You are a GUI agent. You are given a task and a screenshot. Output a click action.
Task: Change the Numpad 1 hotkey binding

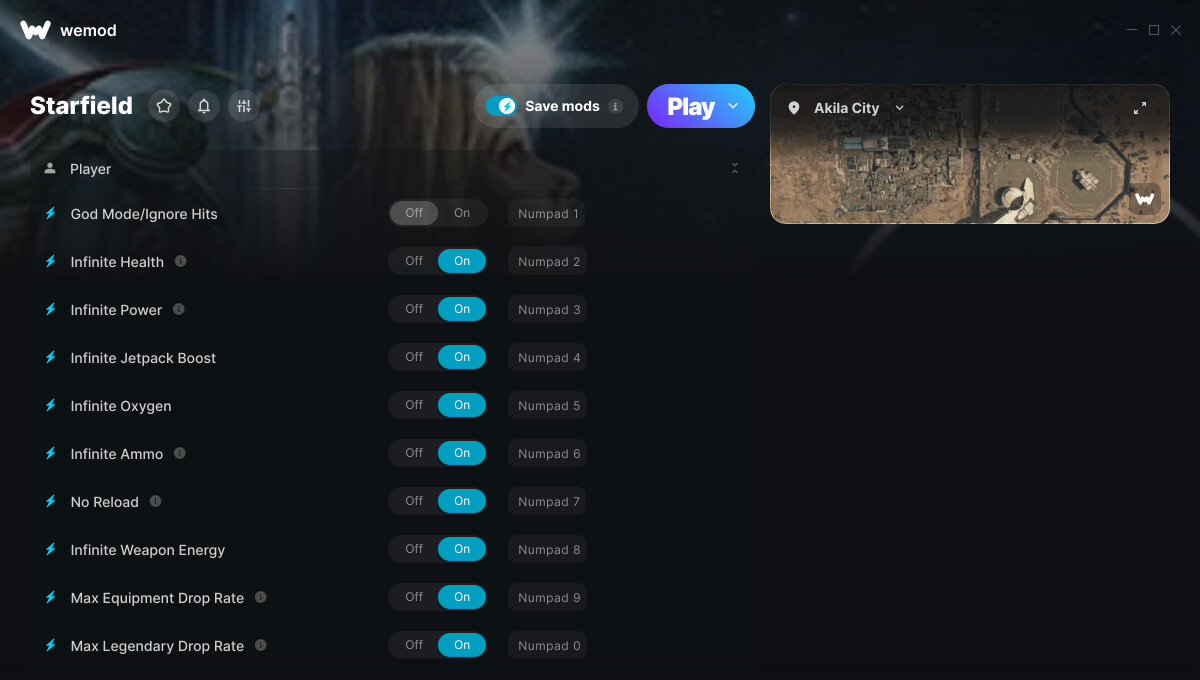click(x=547, y=214)
